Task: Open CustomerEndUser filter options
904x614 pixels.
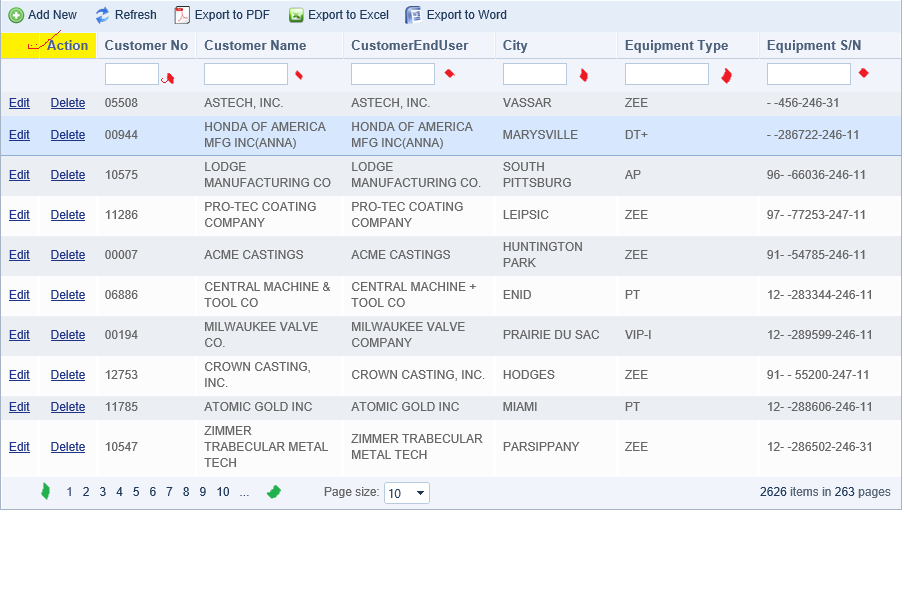Action: [x=450, y=73]
